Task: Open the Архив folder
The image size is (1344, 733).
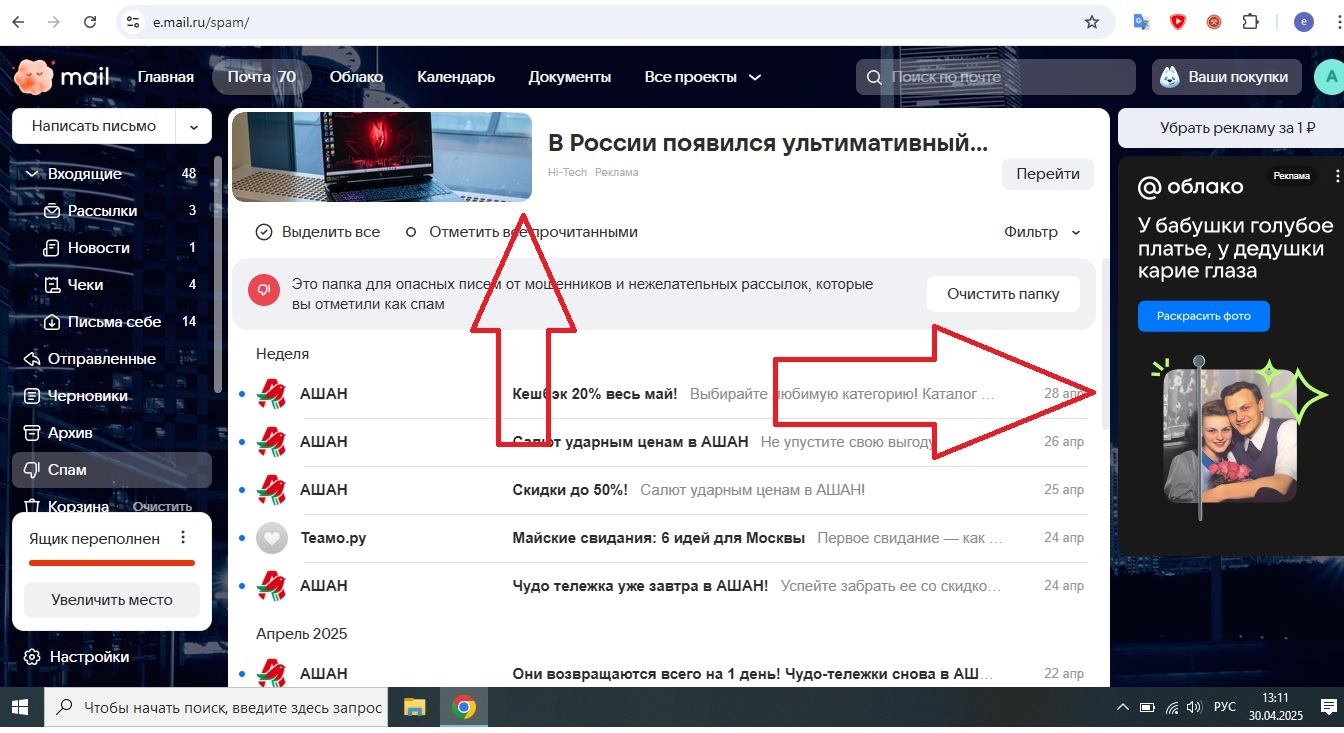Action: (x=70, y=433)
